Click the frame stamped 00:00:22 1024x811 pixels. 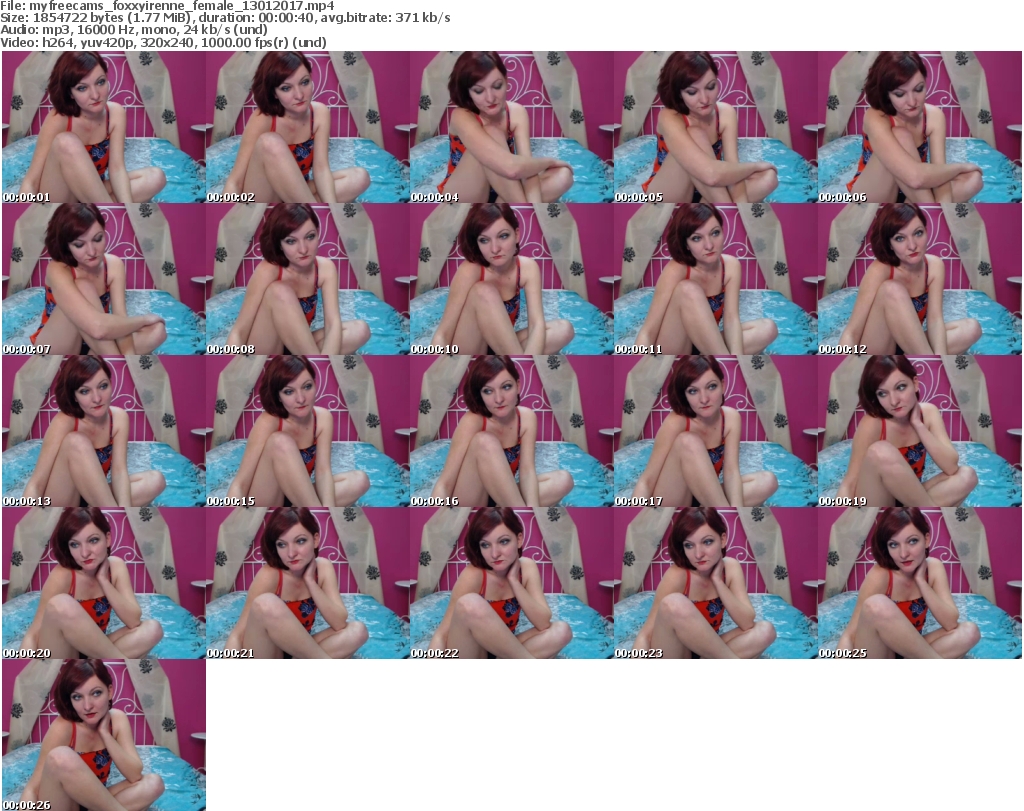[511, 583]
